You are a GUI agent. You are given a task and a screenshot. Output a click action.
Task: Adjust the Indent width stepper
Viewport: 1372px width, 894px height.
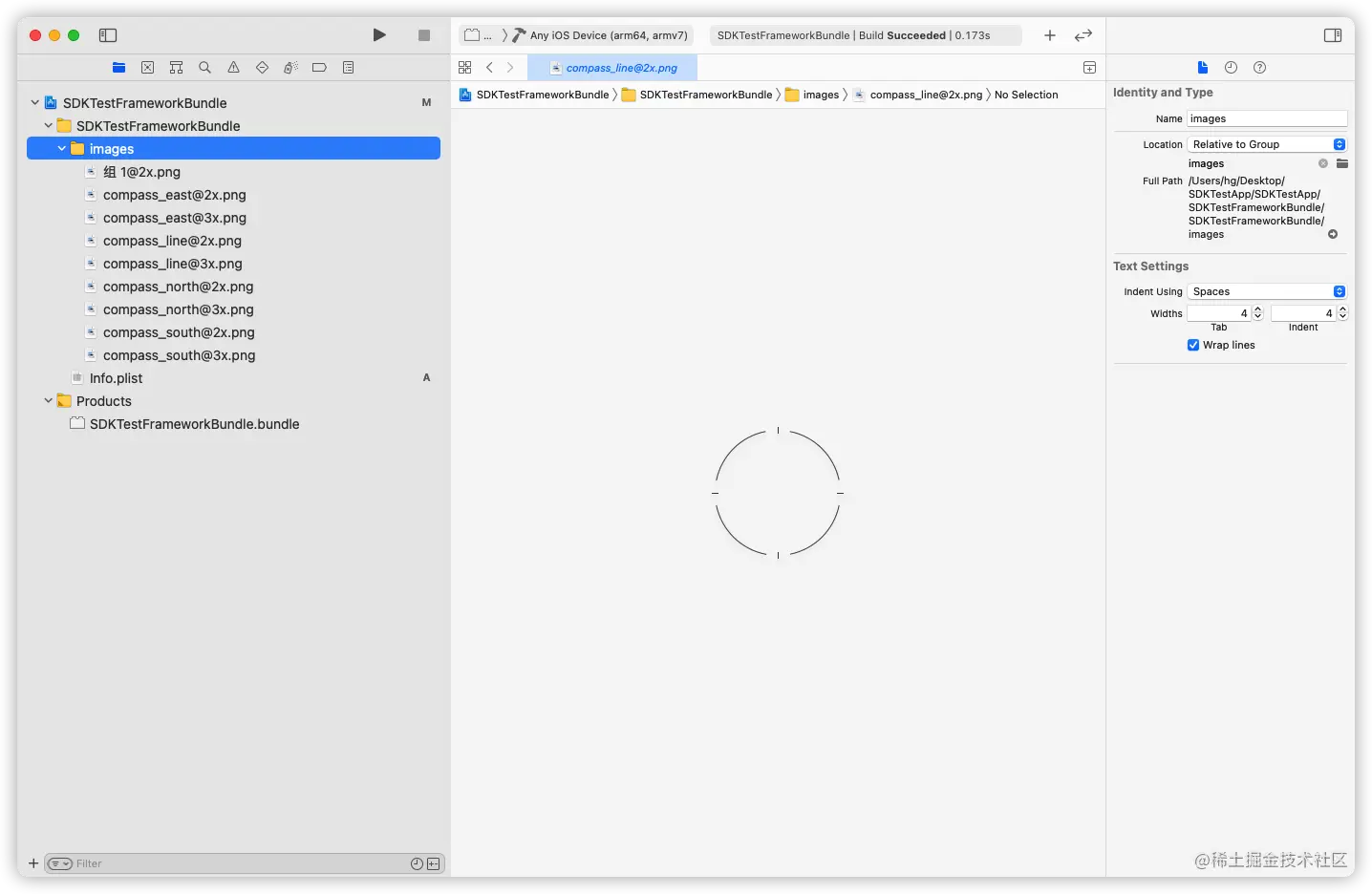[x=1342, y=313]
